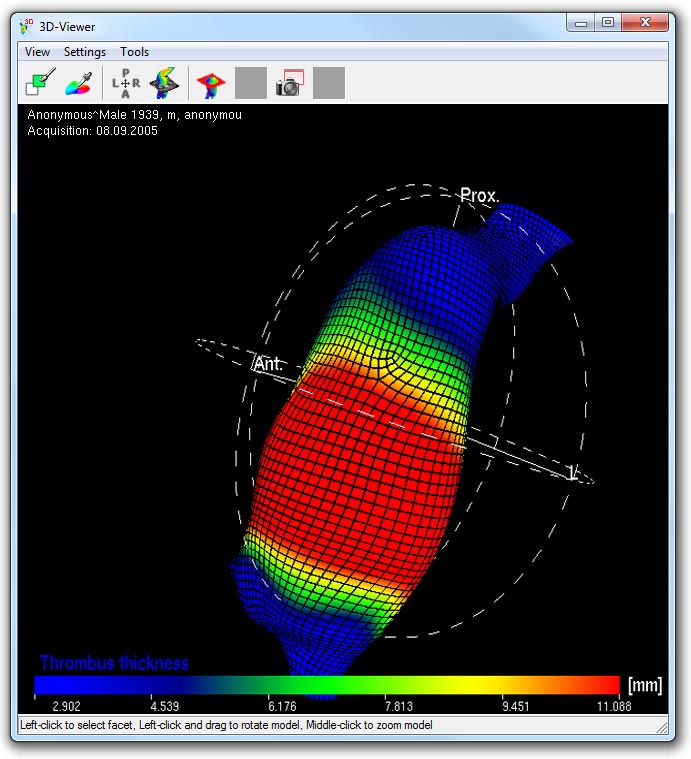Take a snapshot with the camera icon

pos(288,84)
